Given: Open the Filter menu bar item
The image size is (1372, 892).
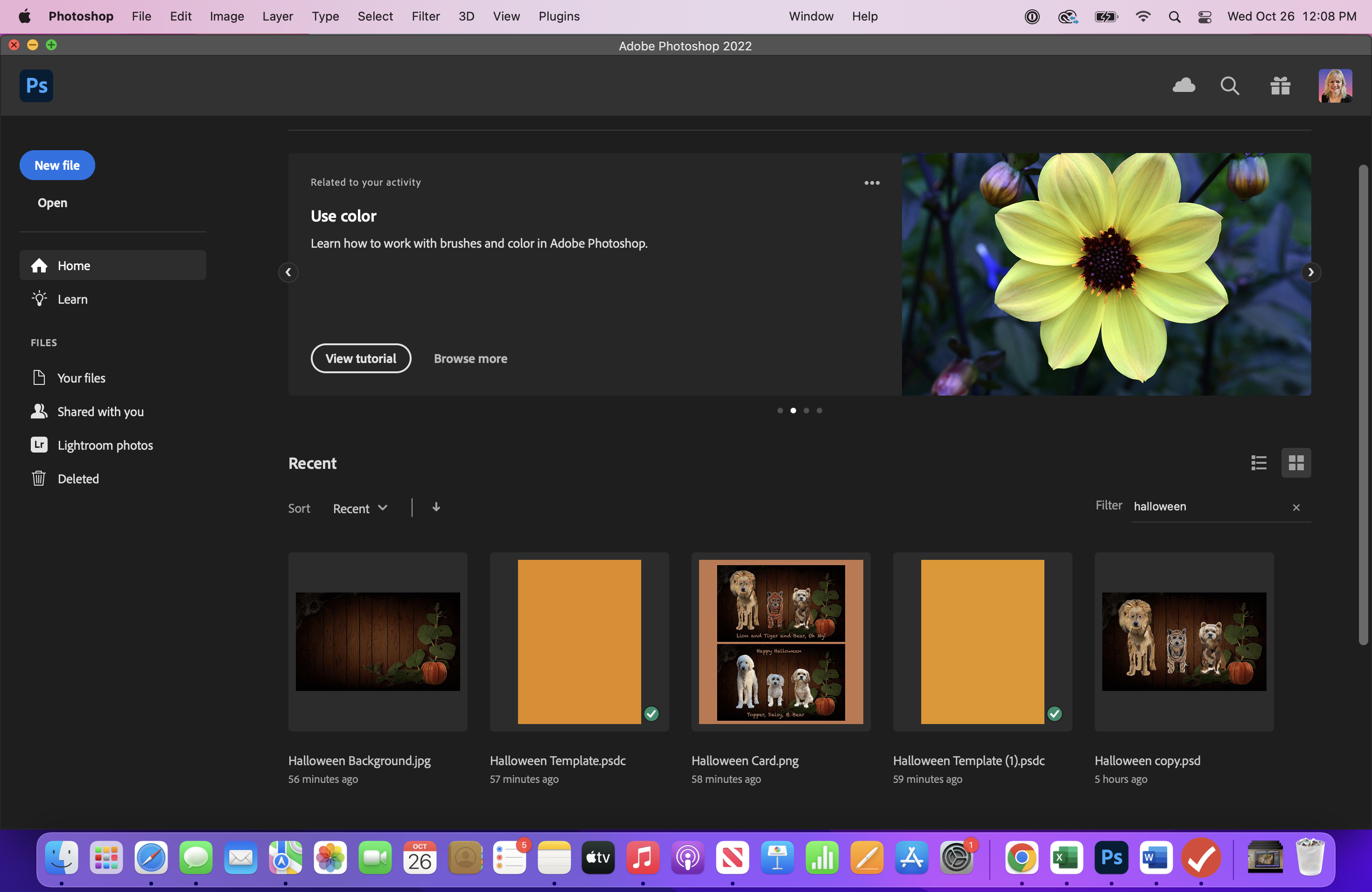Looking at the screenshot, I should tap(425, 16).
